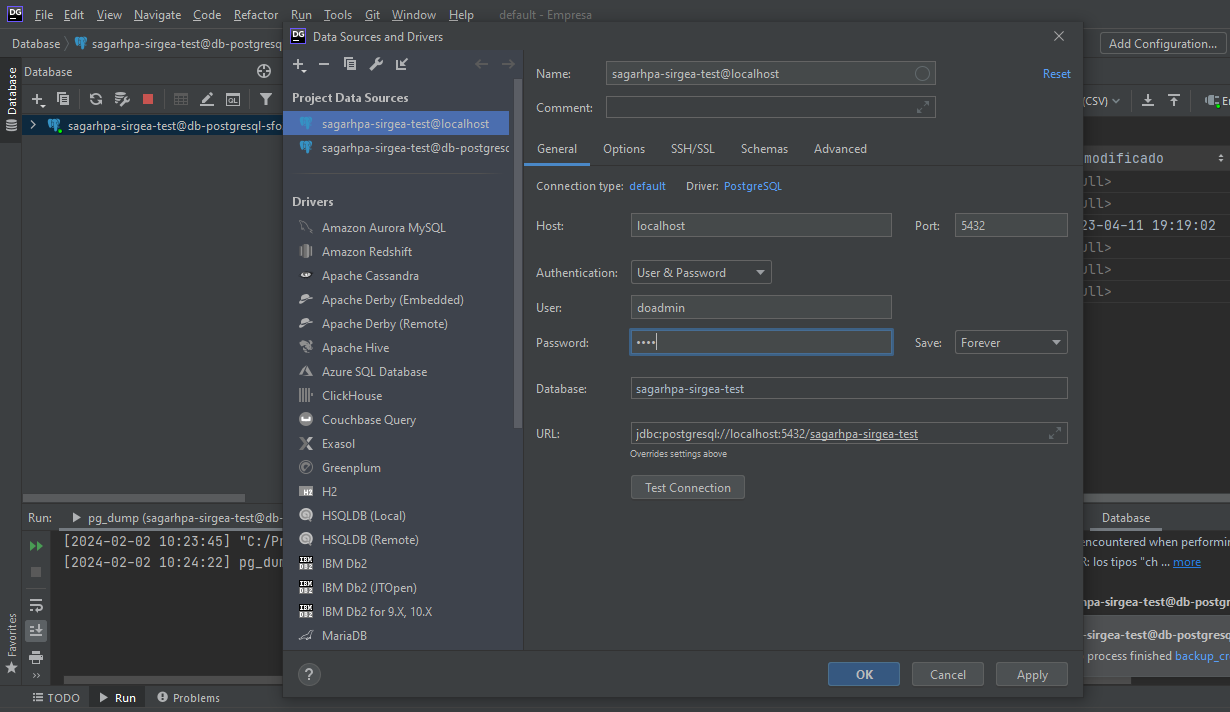Select the ClickHouse driver
The width and height of the screenshot is (1230, 712).
[352, 395]
